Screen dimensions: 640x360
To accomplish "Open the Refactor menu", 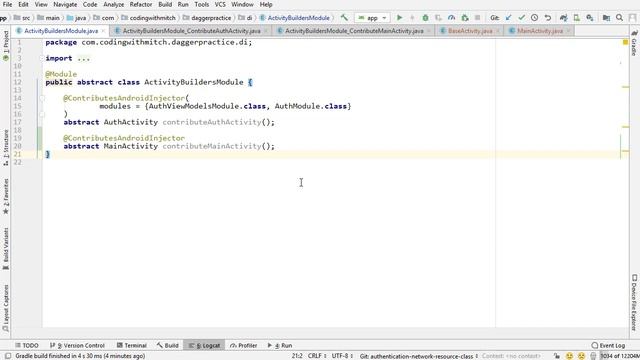I will tap(141, 4).
